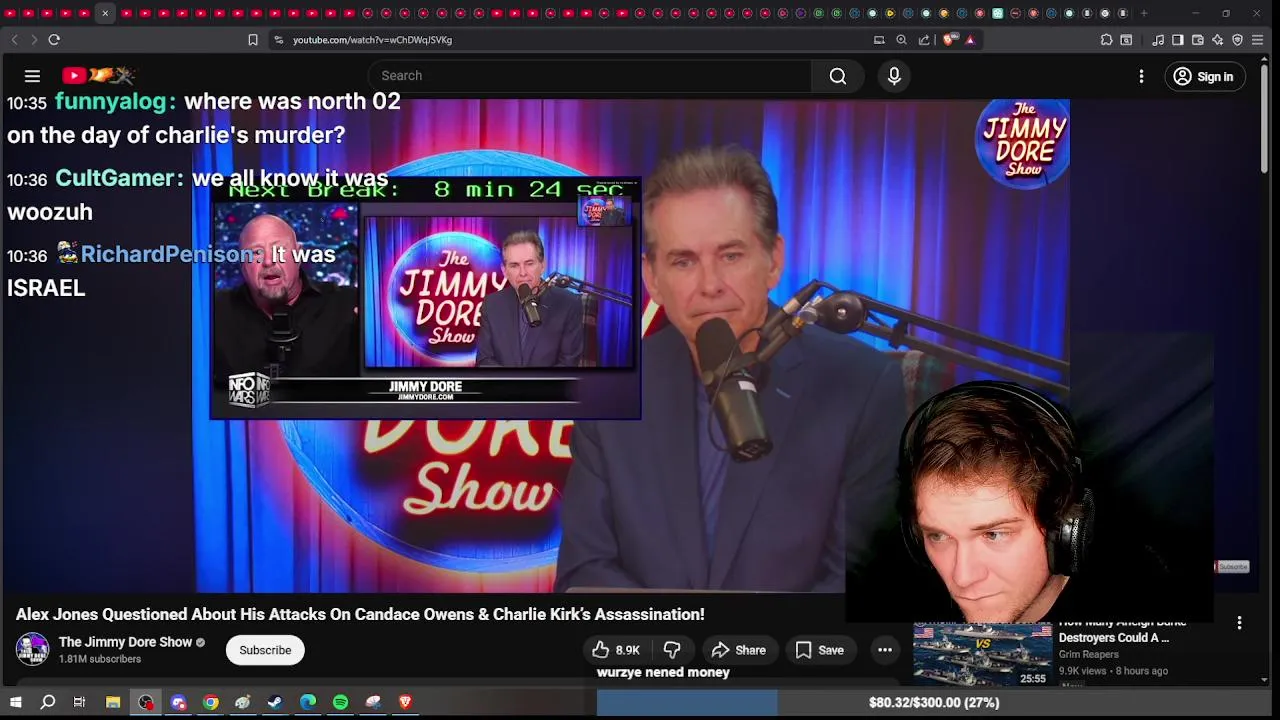This screenshot has height=720, width=1280.
Task: Start voice search with microphone icon
Action: 894,76
